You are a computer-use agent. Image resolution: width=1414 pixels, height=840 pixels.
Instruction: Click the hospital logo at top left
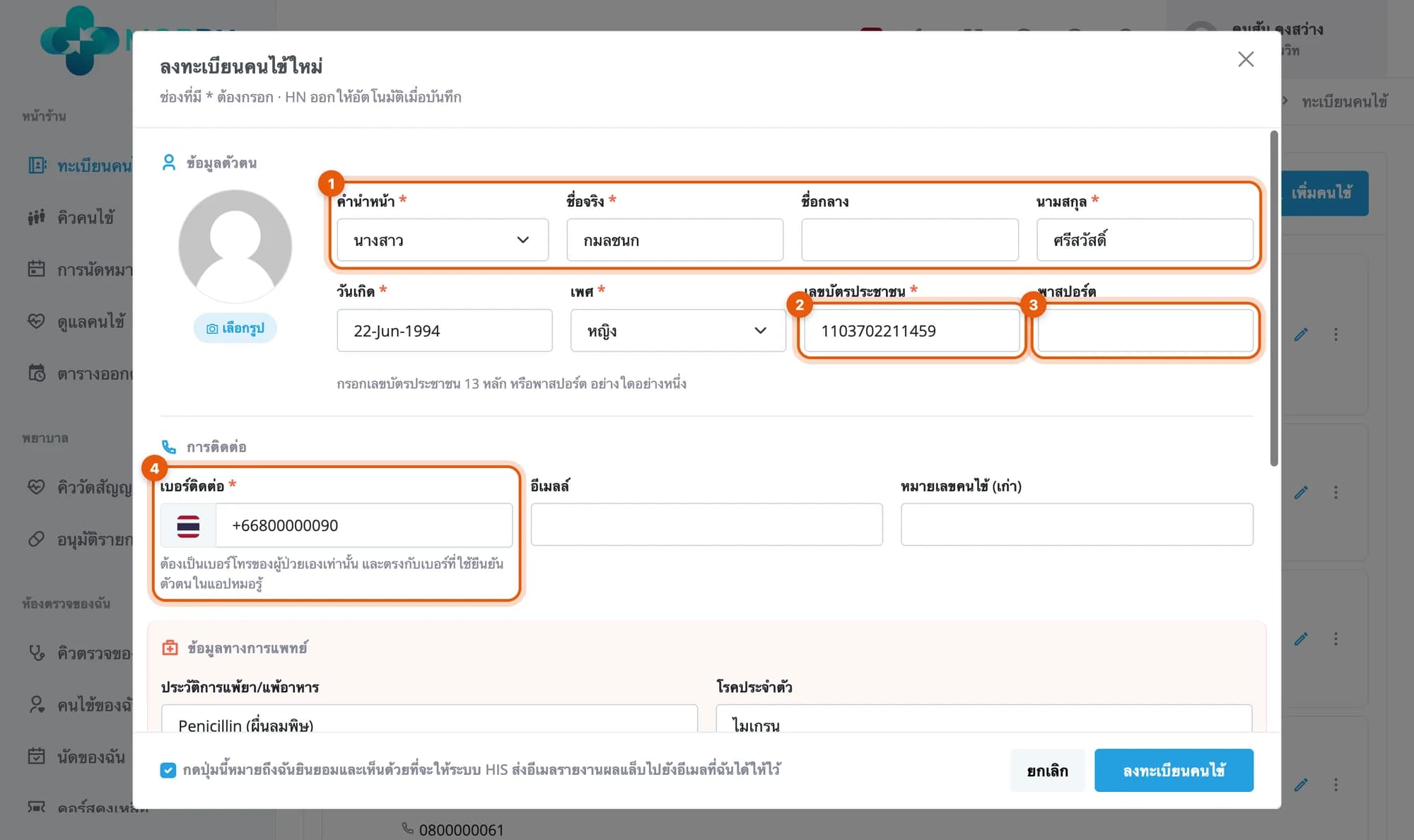coord(79,40)
